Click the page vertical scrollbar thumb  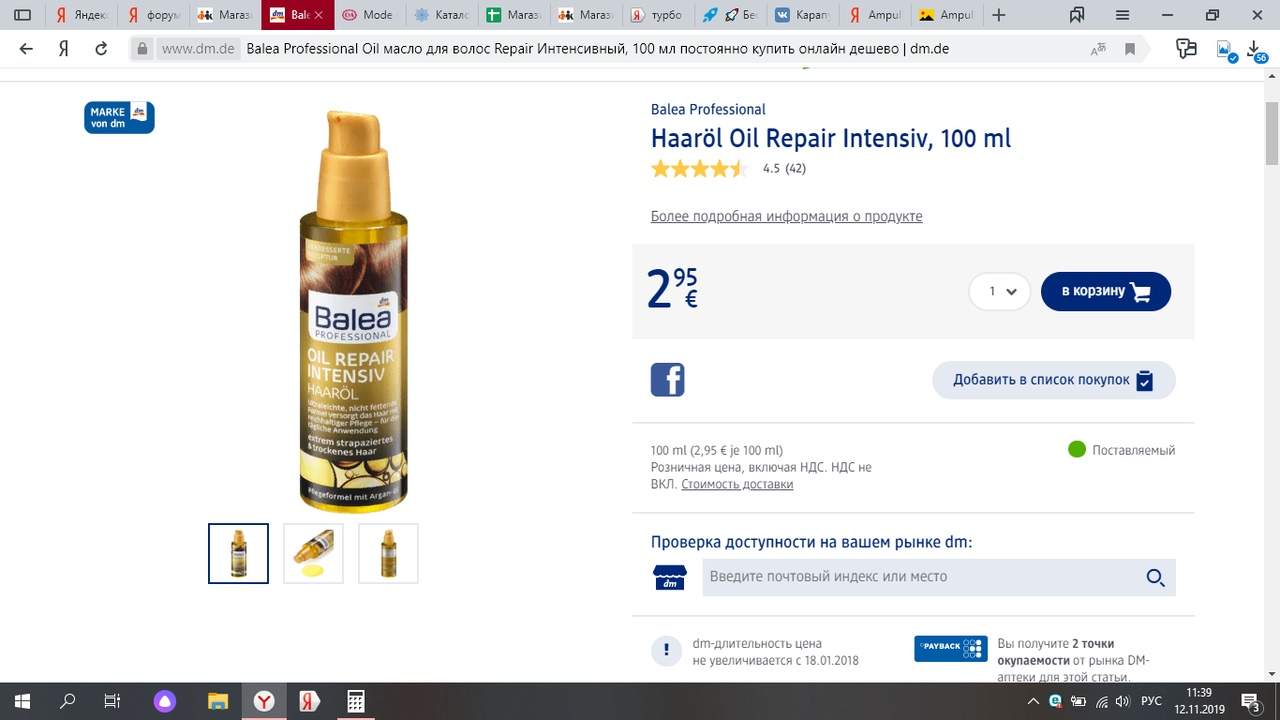1272,132
